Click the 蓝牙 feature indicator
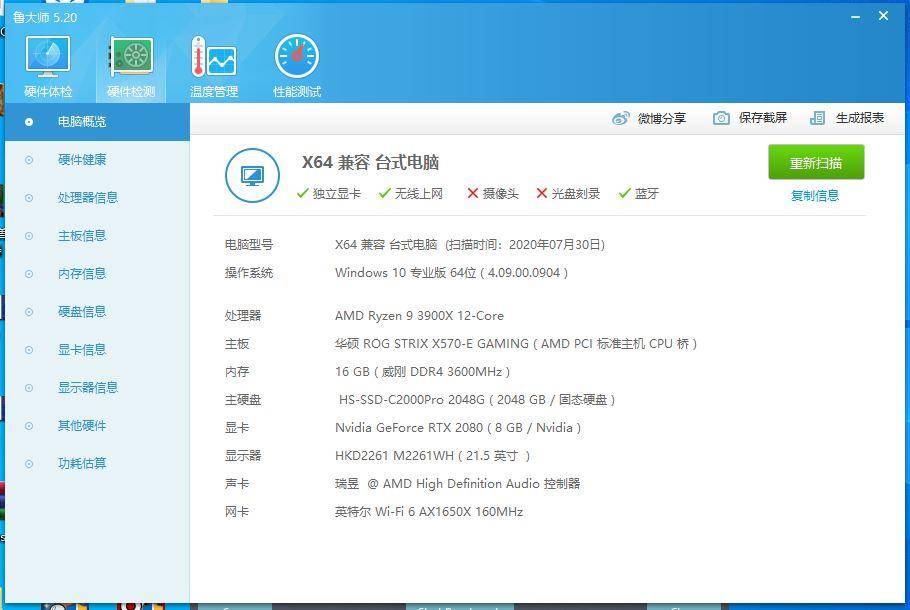910x610 pixels. coord(638,194)
